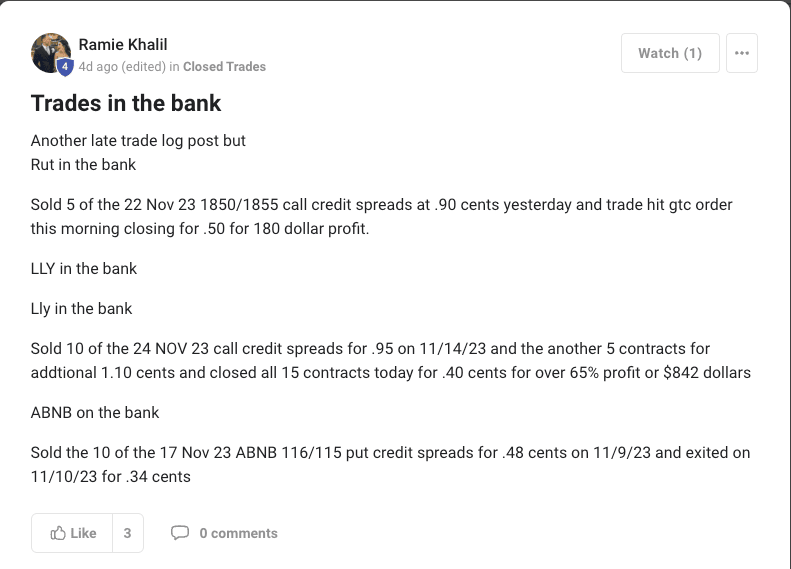Click the 1850/1855 call credit spreads paragraph
Screen dimensions: 791x569
pos(381,215)
